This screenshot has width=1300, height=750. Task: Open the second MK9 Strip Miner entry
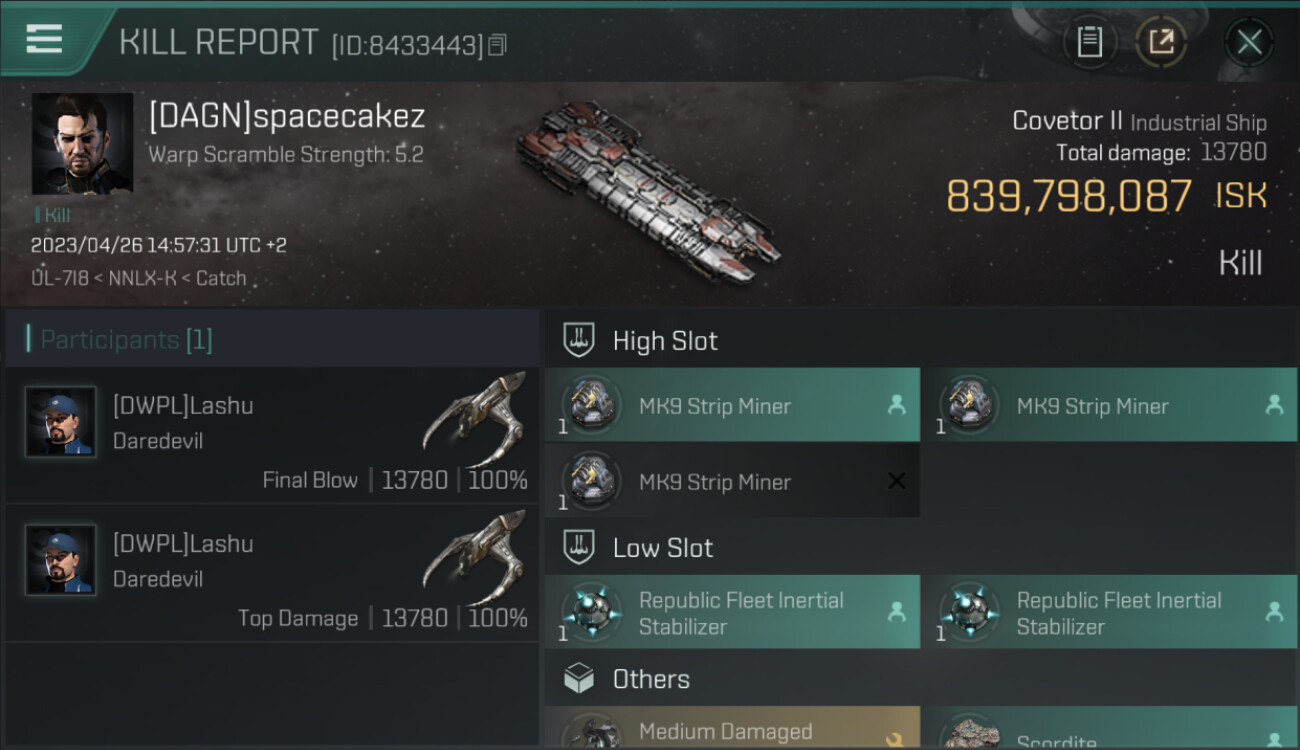coord(1110,405)
